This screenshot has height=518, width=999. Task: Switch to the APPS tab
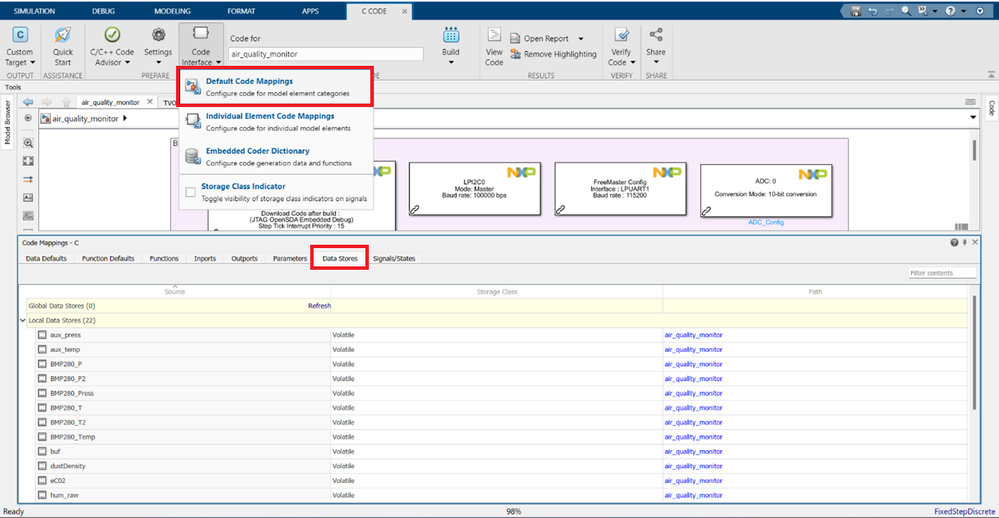click(x=310, y=11)
